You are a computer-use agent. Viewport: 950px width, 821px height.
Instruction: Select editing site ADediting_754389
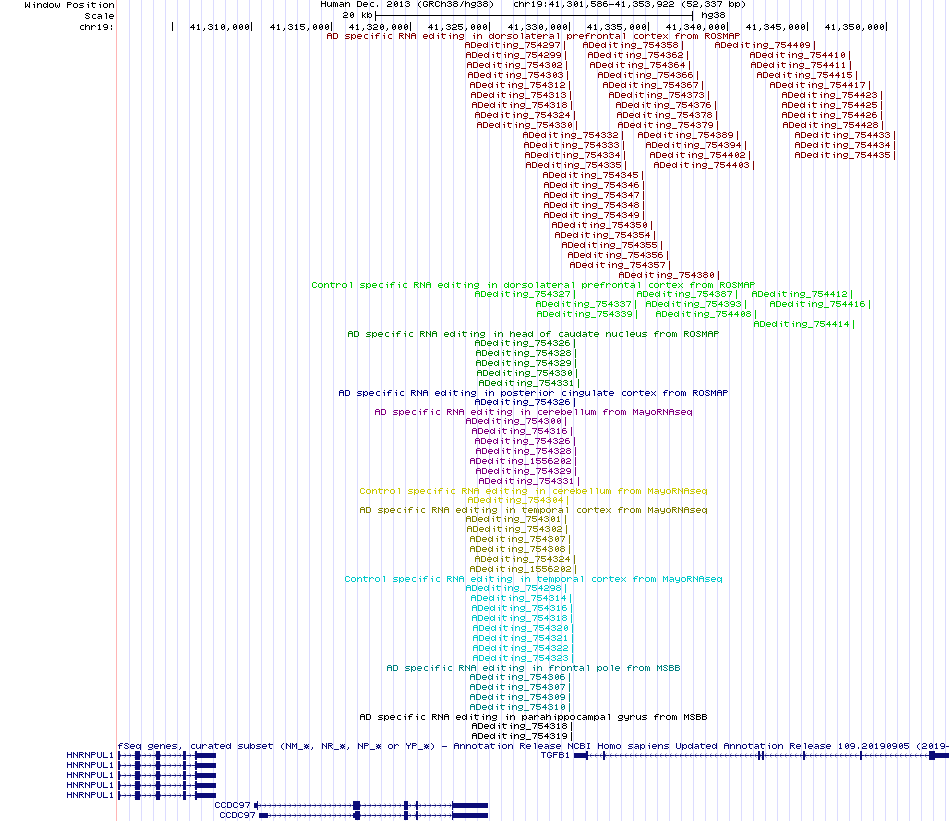(688, 135)
